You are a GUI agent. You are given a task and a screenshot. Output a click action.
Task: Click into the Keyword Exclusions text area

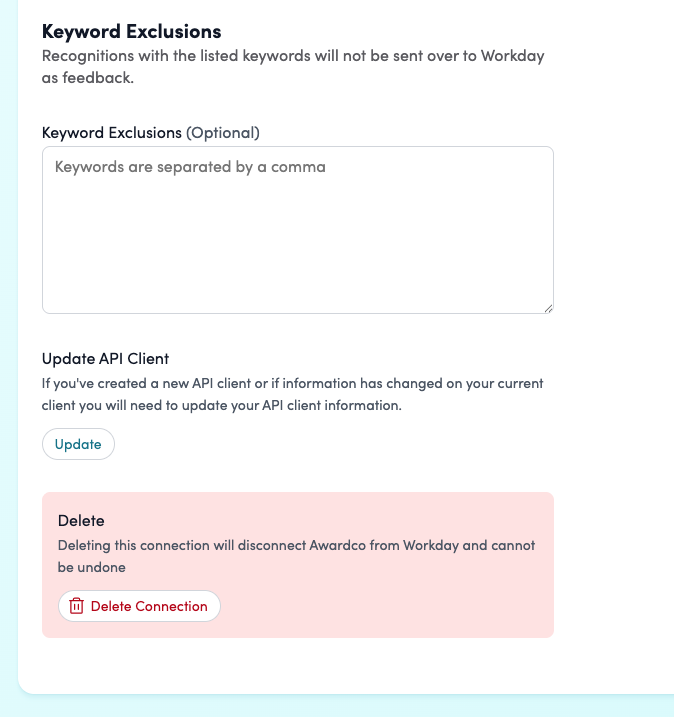(297, 230)
